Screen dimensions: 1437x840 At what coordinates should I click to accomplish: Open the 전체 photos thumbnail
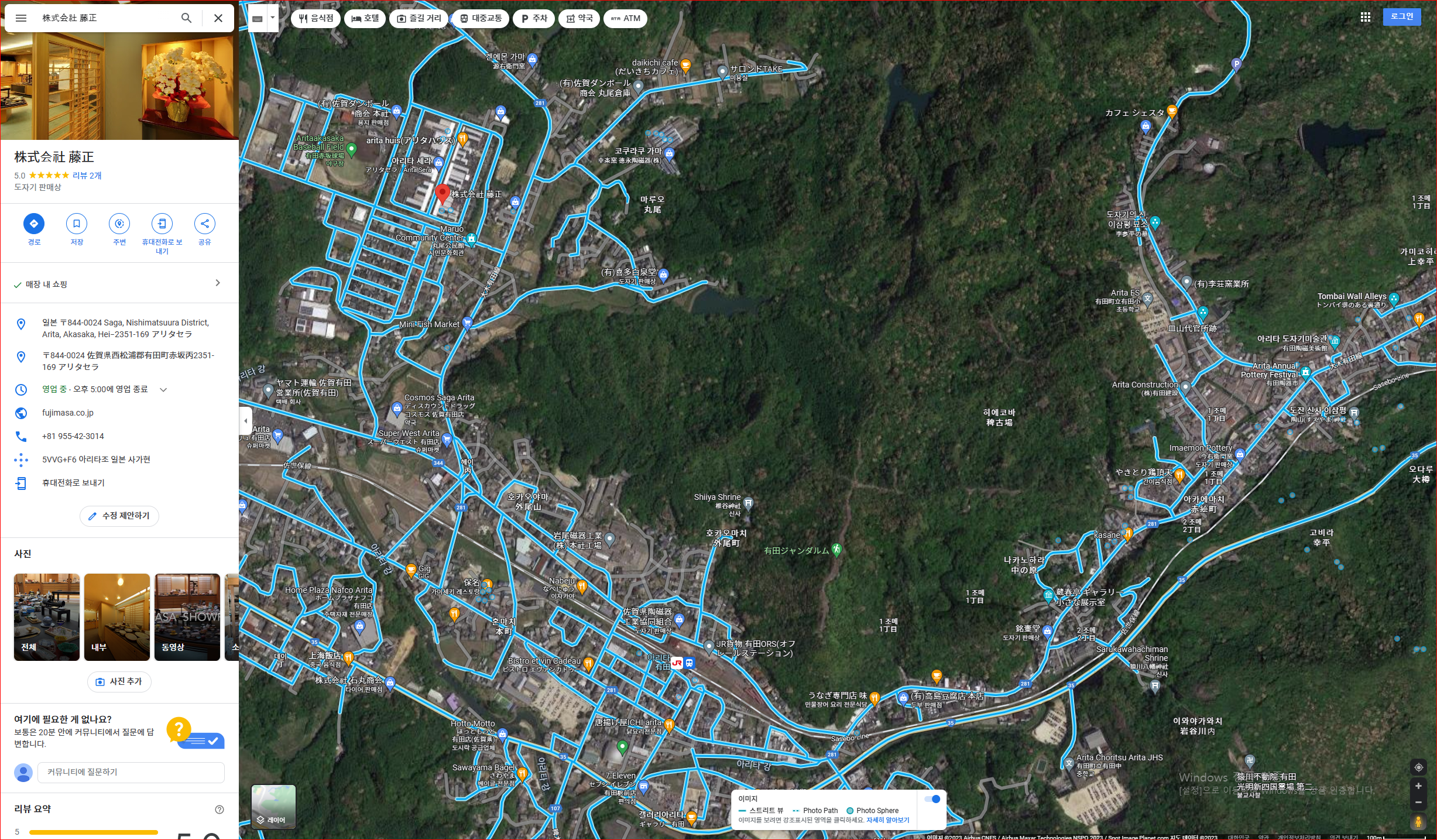[47, 617]
